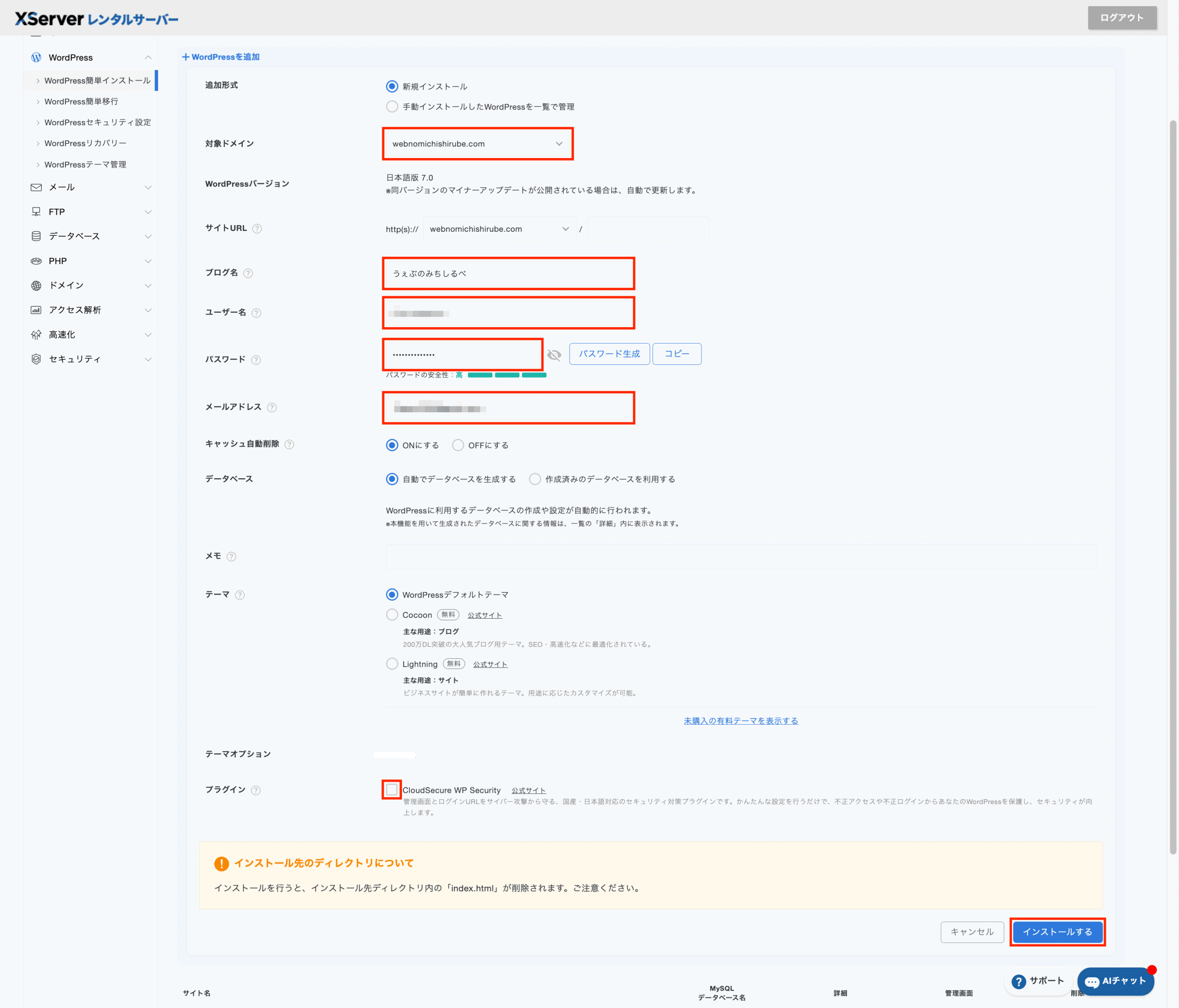Screen dimensions: 1179x1008
Task: Click the ブログ名 input field
Action: [508, 273]
